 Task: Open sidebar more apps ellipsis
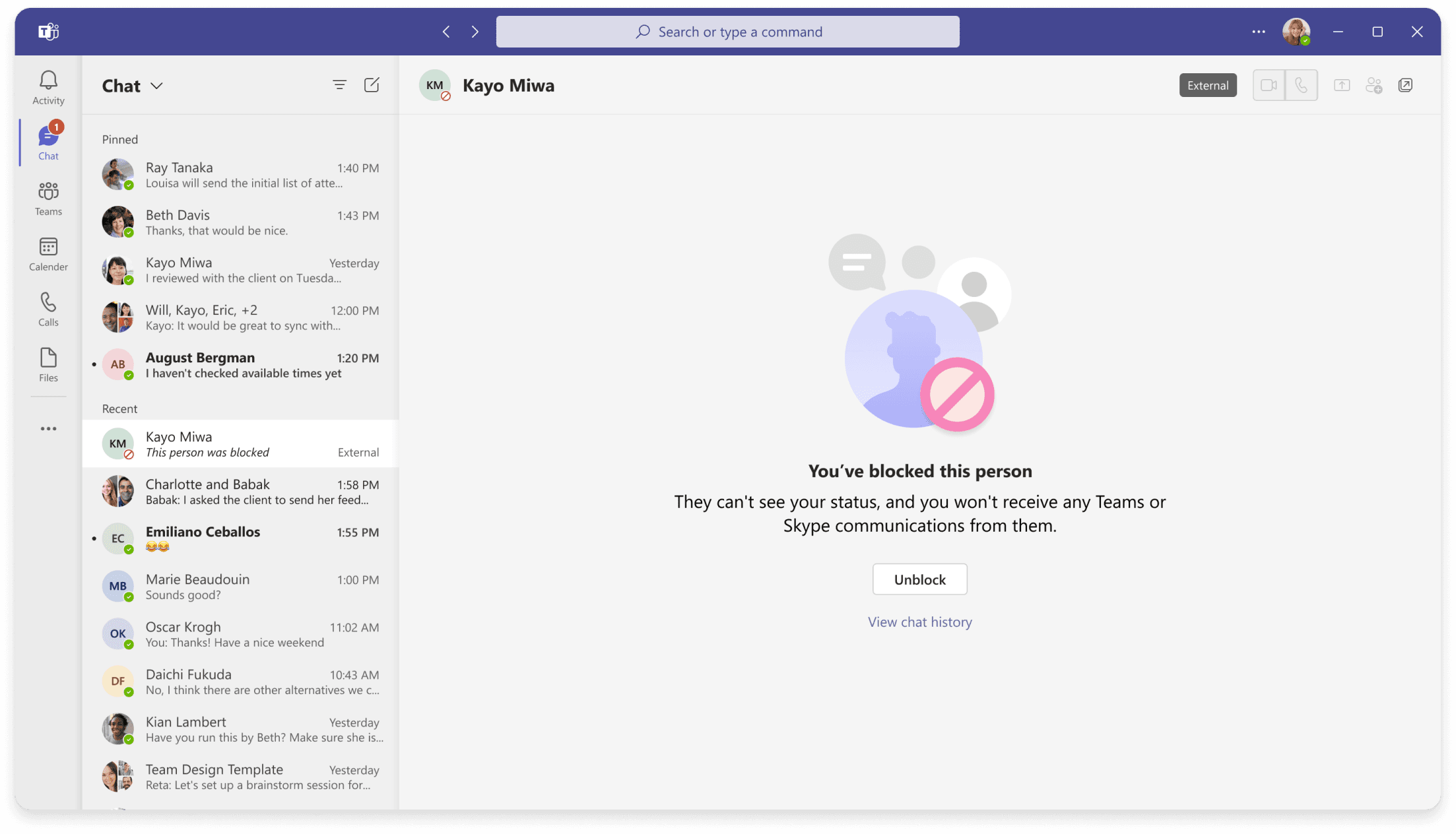[x=48, y=428]
